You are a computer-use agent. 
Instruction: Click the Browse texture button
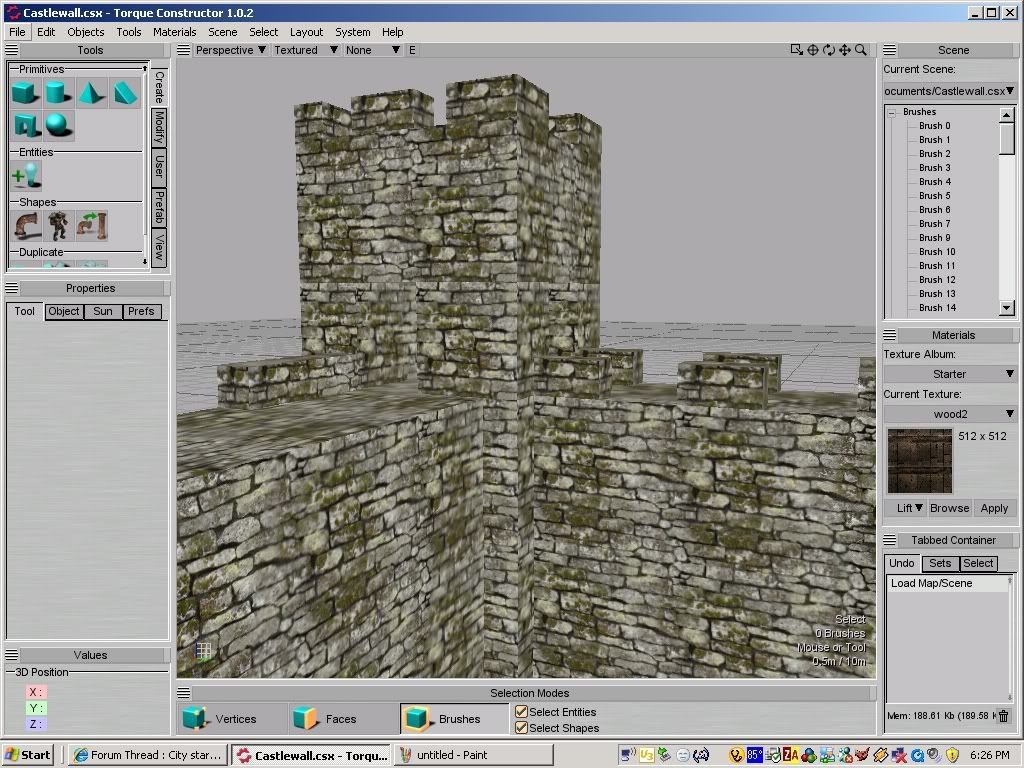(x=948, y=508)
